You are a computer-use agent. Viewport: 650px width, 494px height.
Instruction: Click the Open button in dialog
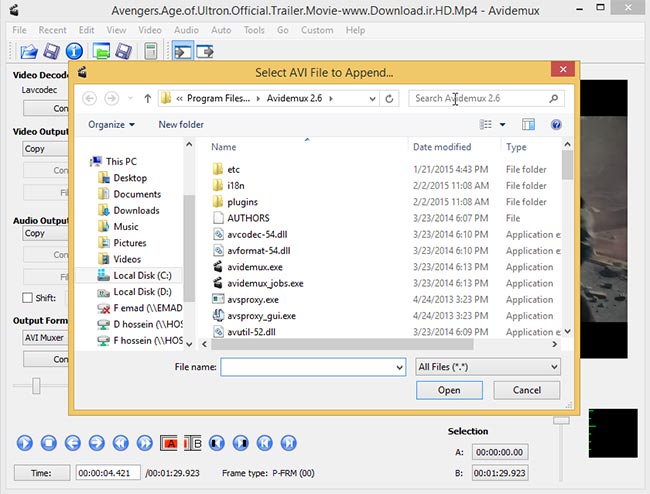449,390
